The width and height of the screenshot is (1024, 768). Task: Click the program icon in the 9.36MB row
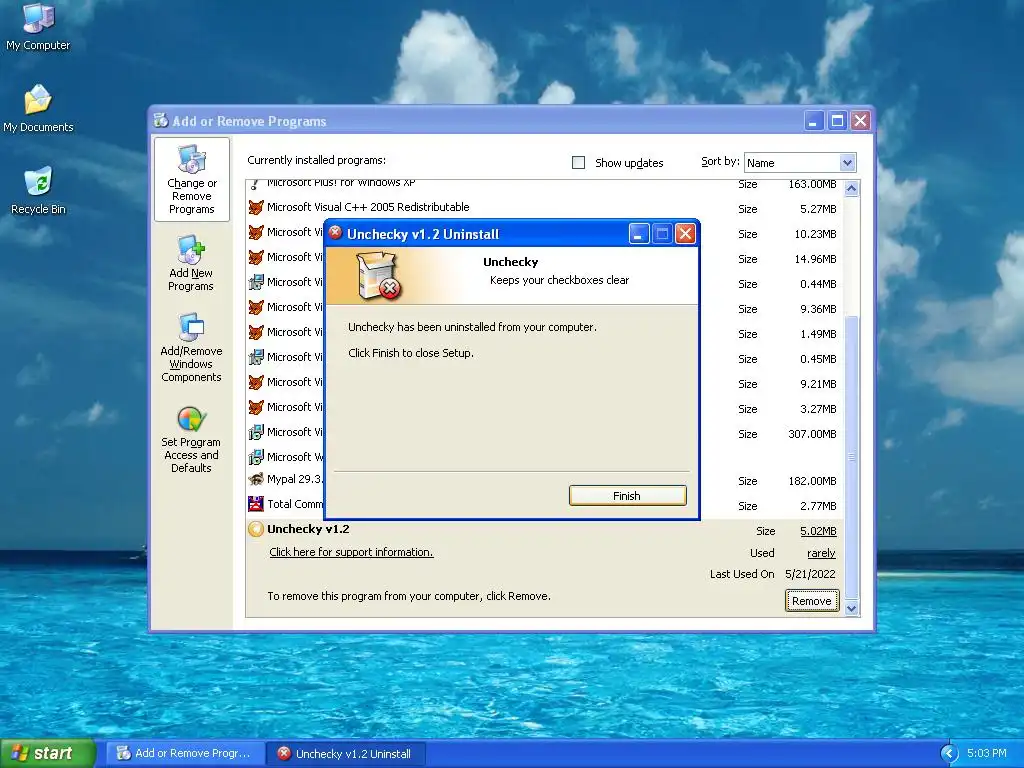pos(256,307)
